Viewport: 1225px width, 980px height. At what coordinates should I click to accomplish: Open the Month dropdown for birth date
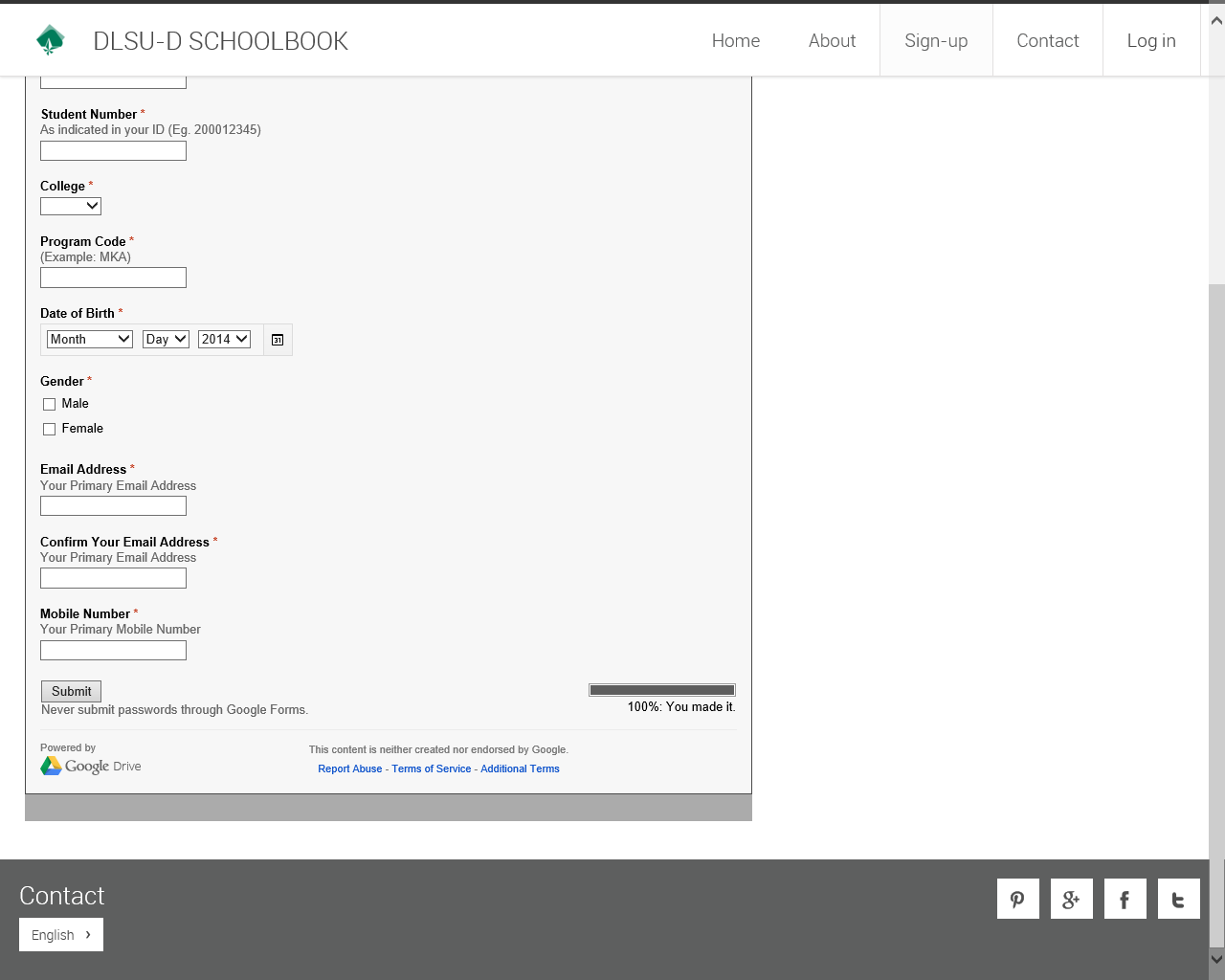(x=90, y=339)
